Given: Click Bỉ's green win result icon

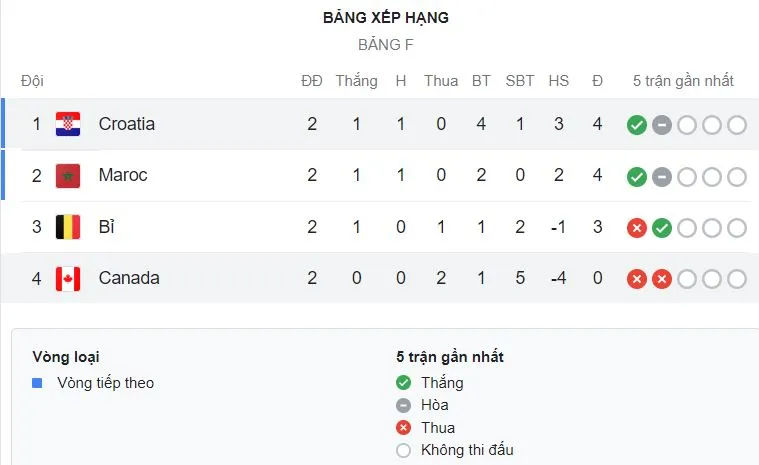Looking at the screenshot, I should click(661, 228).
